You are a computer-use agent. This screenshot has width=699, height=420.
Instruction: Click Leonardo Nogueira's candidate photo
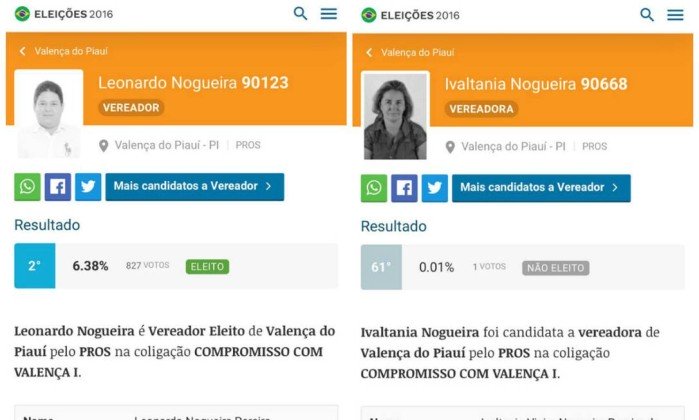tap(49, 114)
